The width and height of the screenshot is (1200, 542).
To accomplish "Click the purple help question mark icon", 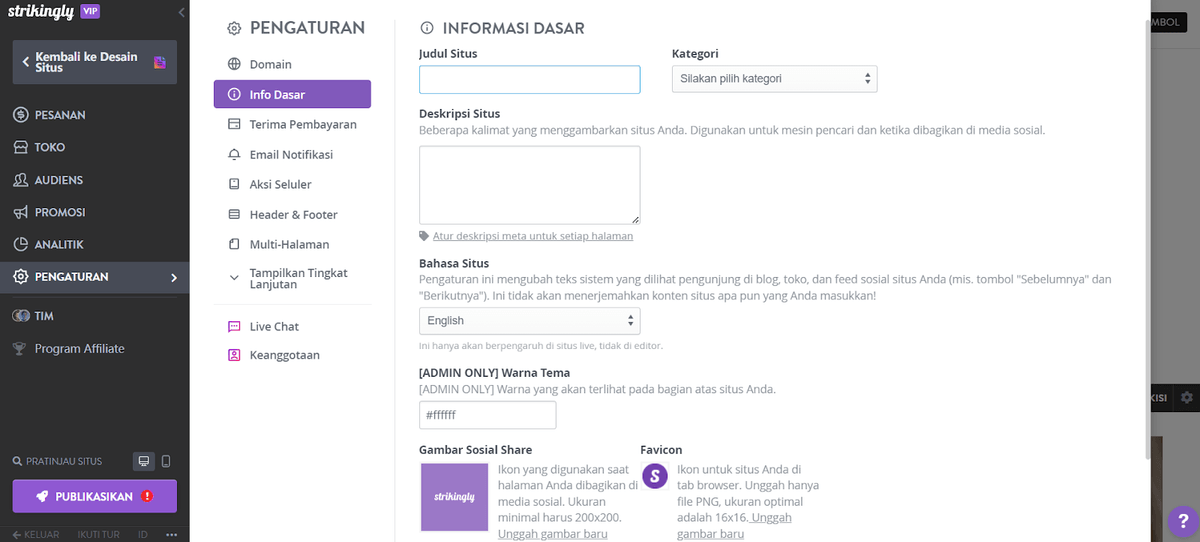I will coord(1183,521).
